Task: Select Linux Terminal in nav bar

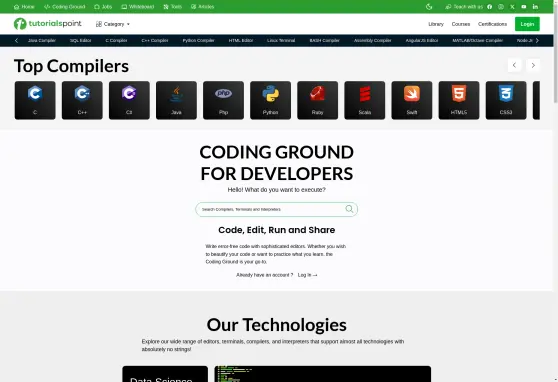Action: (281, 40)
